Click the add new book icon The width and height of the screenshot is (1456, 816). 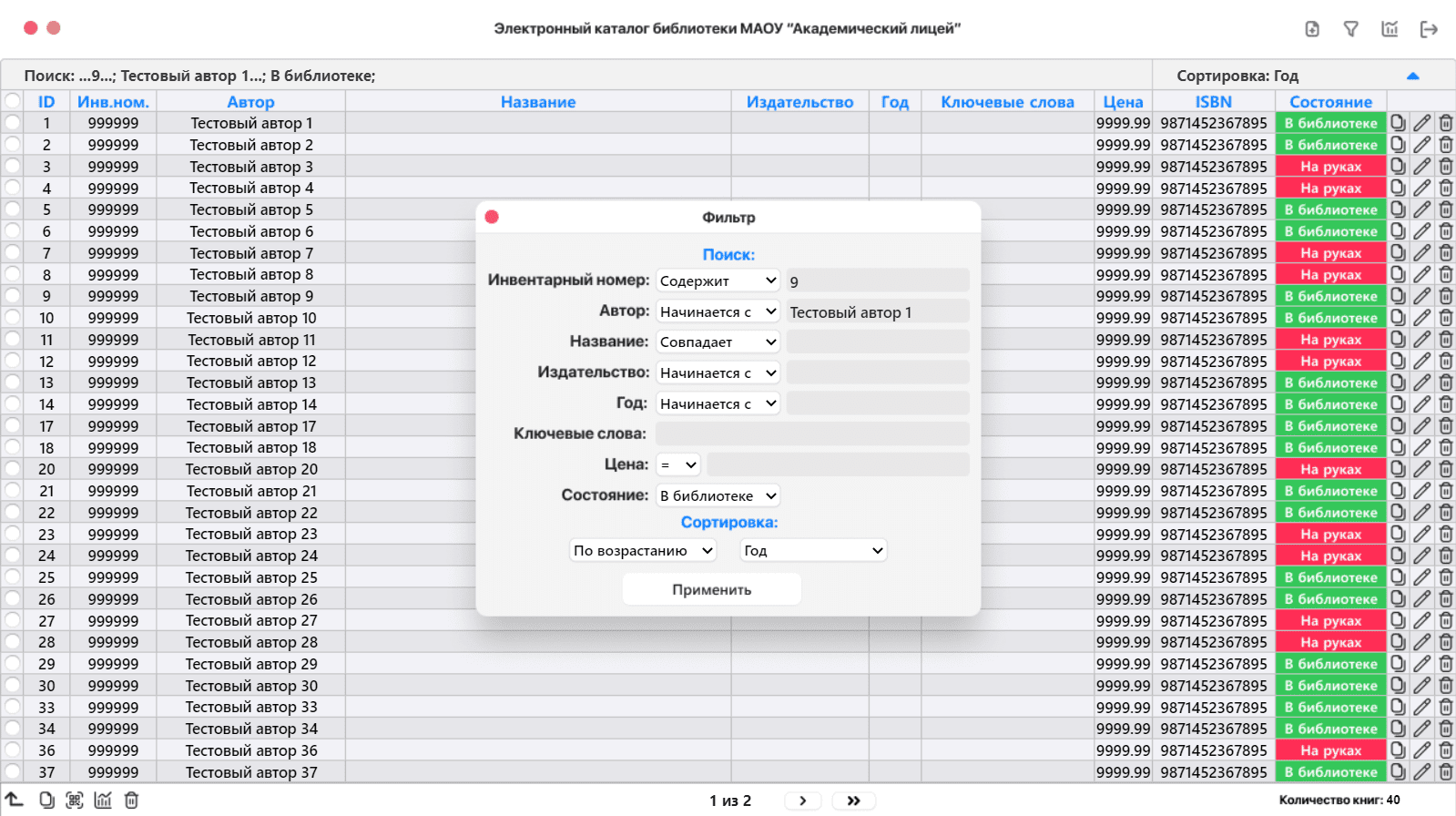tap(1312, 29)
